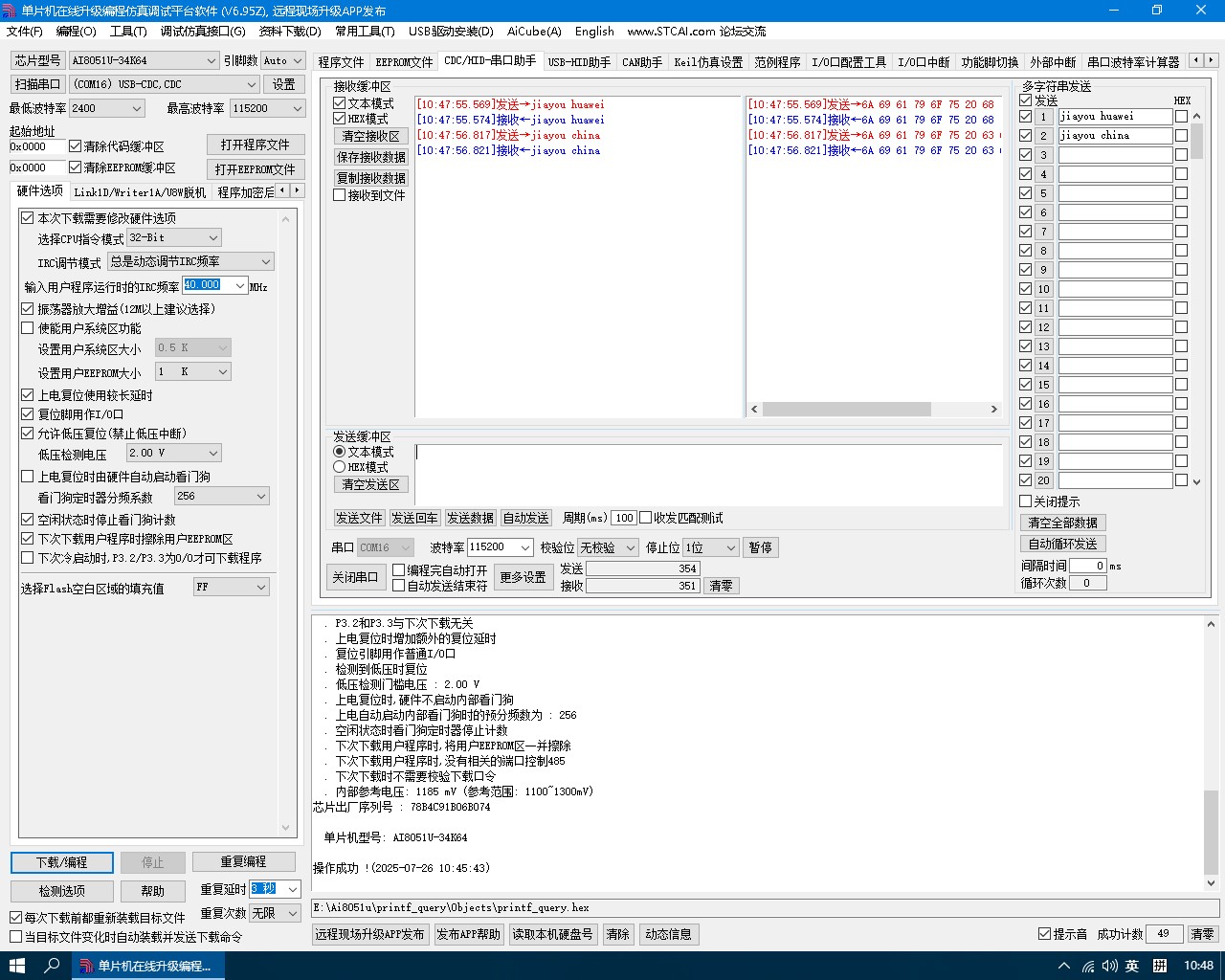Toggle the HEX模式 receive checkbox
This screenshot has width=1225, height=980.
coord(340,119)
